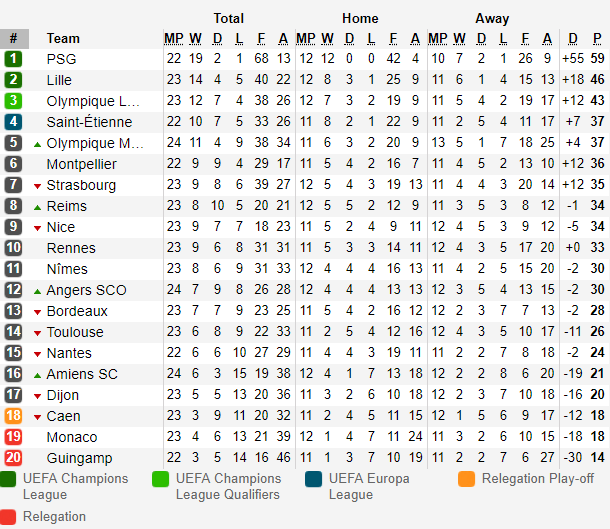
Task: Click the Team column header
Action: 63,39
